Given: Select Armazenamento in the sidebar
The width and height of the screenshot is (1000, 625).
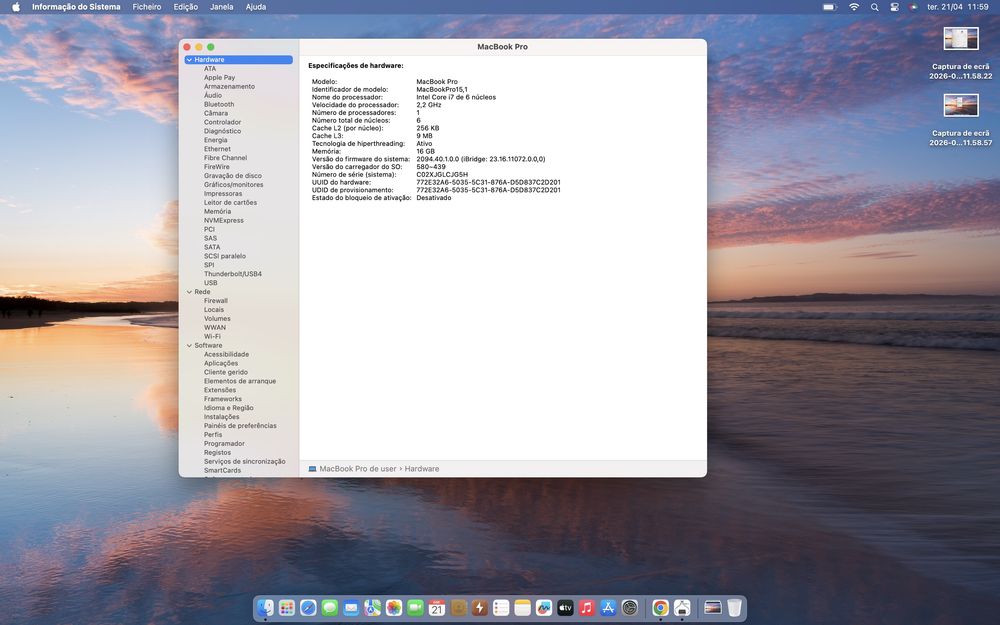Looking at the screenshot, I should coord(229,87).
